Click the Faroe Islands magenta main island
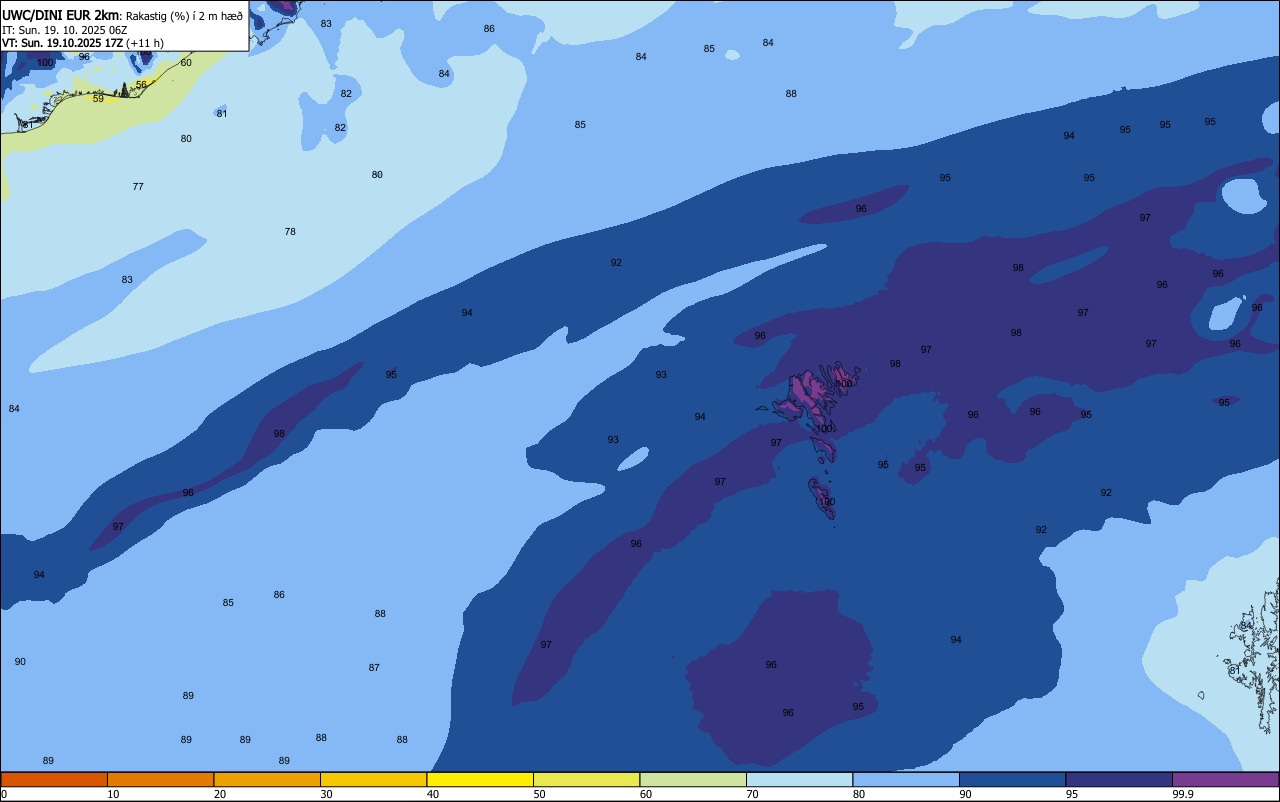Image resolution: width=1280 pixels, height=802 pixels. tap(806, 395)
